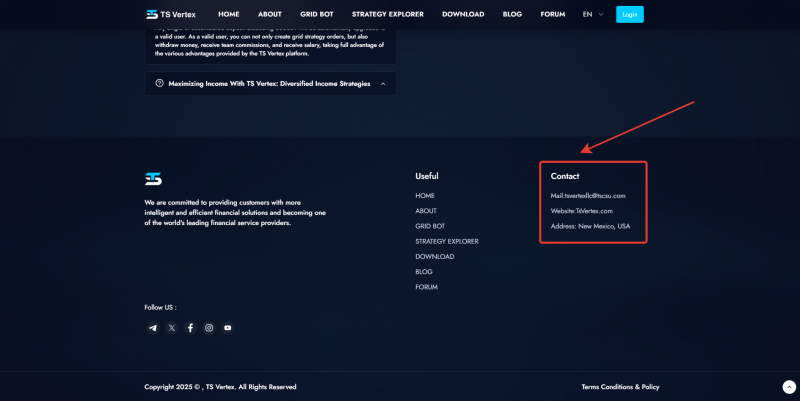Open the HOME menu in top navigation
Viewport: 800px width, 401px height.
tap(229, 14)
